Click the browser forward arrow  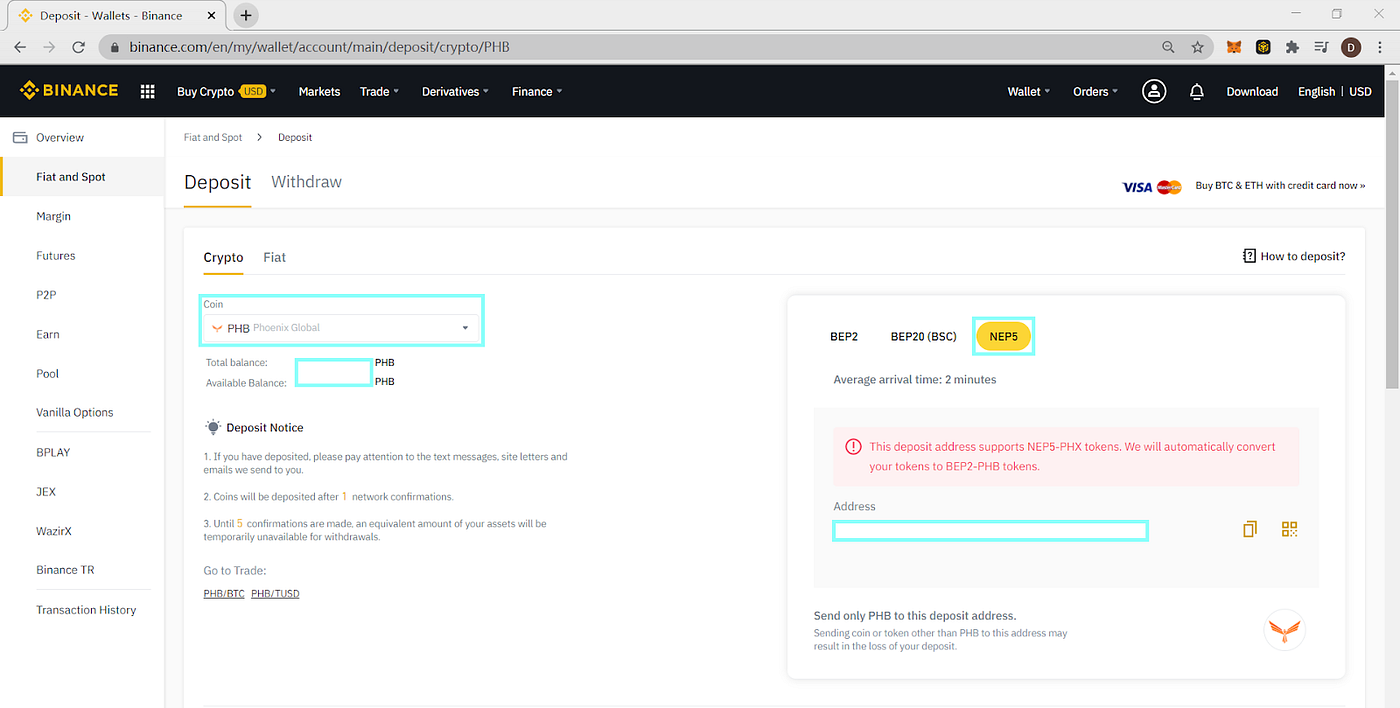(x=49, y=47)
